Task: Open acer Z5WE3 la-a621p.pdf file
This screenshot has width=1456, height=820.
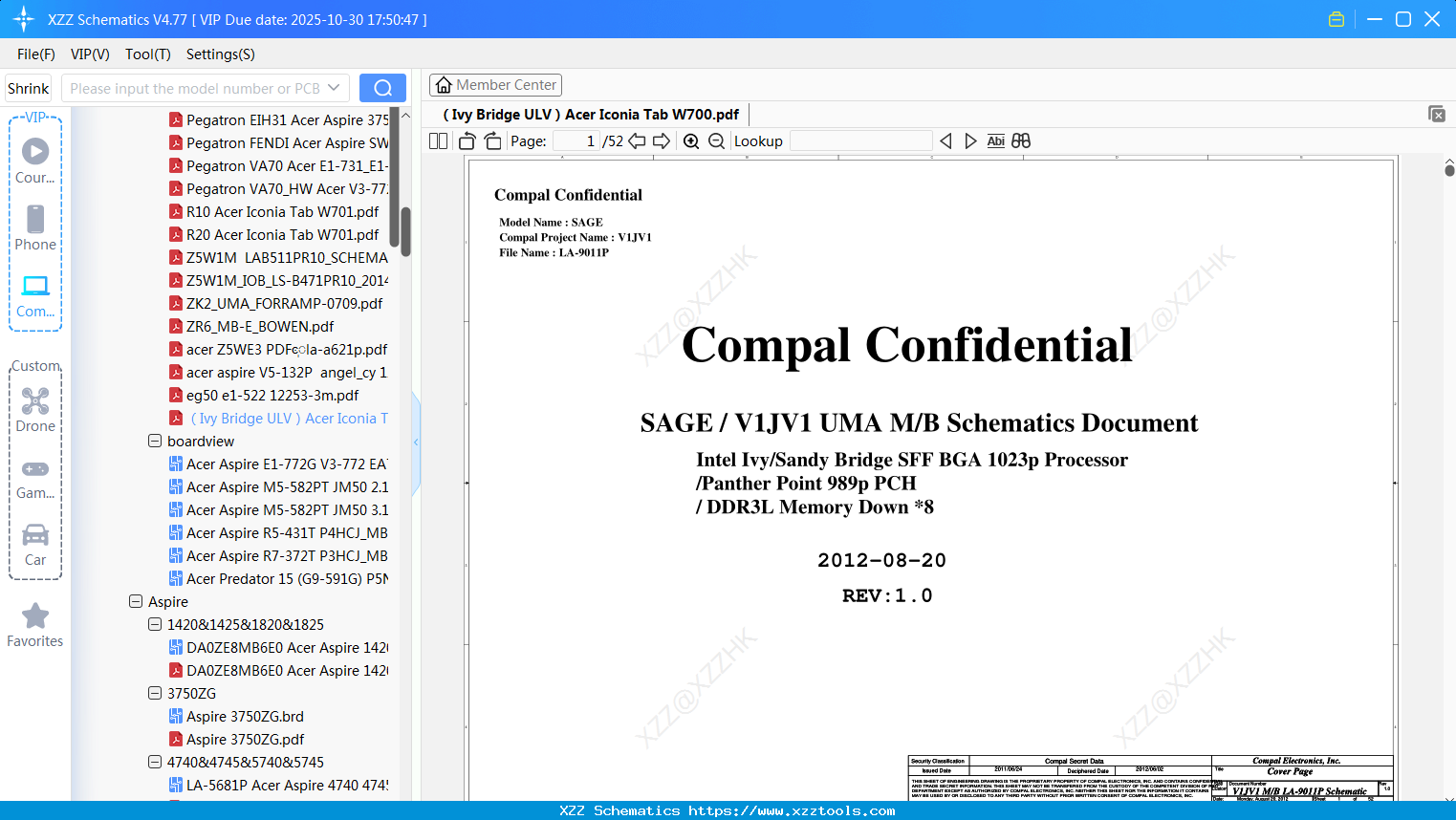Action: click(279, 350)
